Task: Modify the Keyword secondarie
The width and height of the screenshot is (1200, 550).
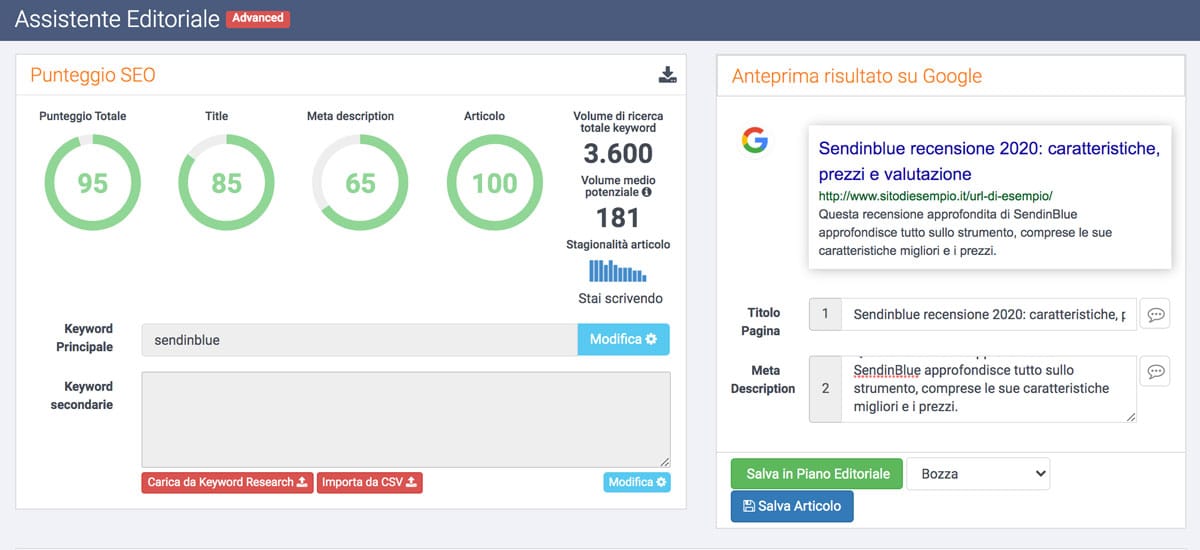Action: (636, 482)
